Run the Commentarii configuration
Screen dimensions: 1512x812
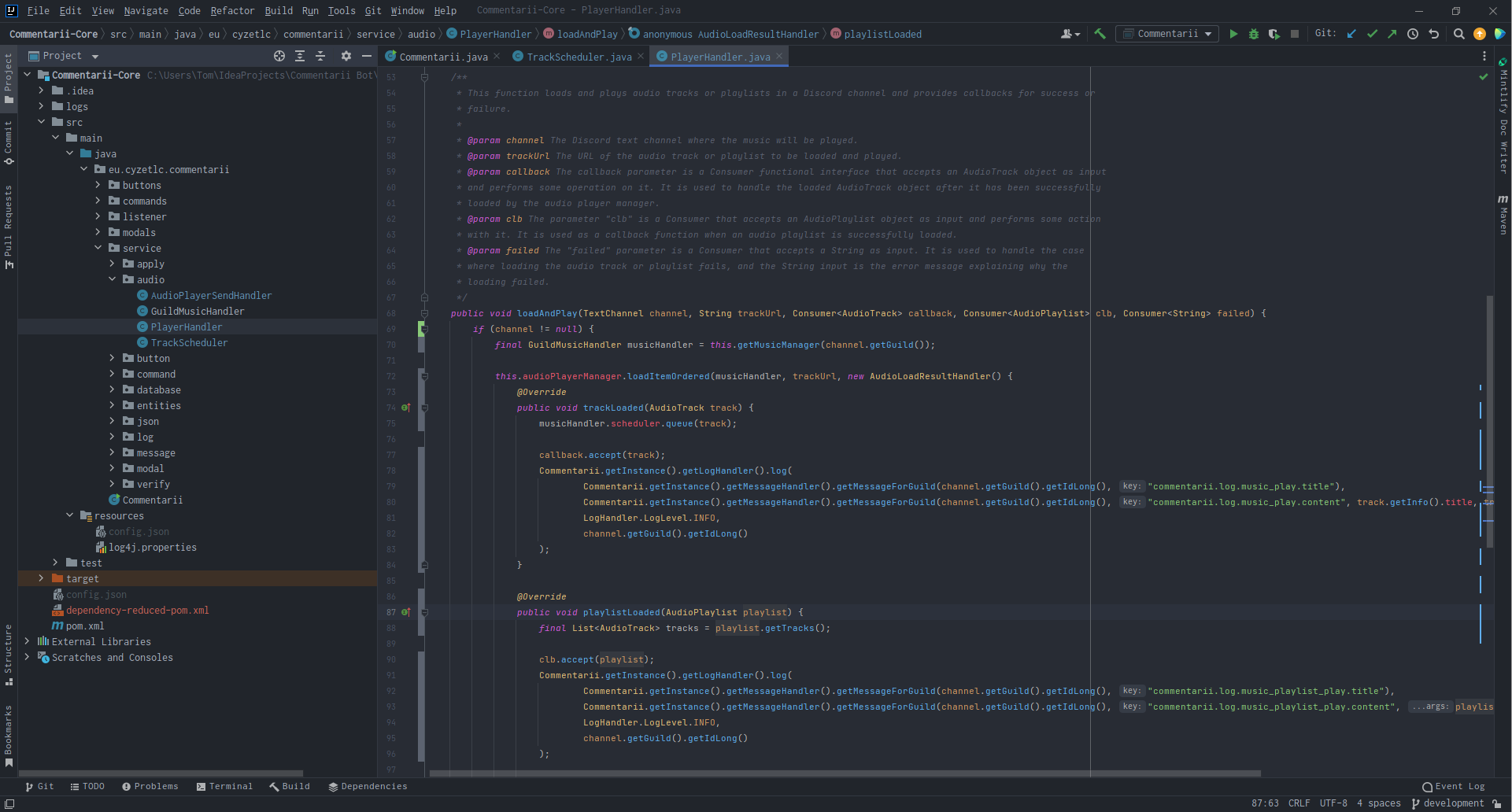[x=1233, y=34]
